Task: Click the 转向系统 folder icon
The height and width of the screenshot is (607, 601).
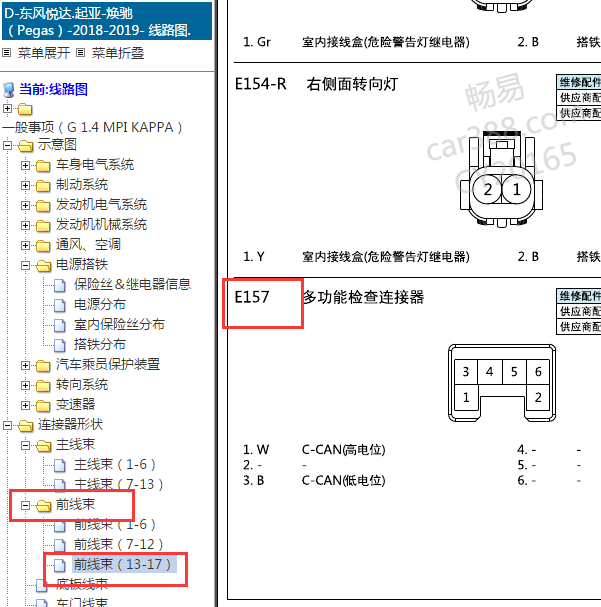Action: pyautogui.click(x=43, y=386)
